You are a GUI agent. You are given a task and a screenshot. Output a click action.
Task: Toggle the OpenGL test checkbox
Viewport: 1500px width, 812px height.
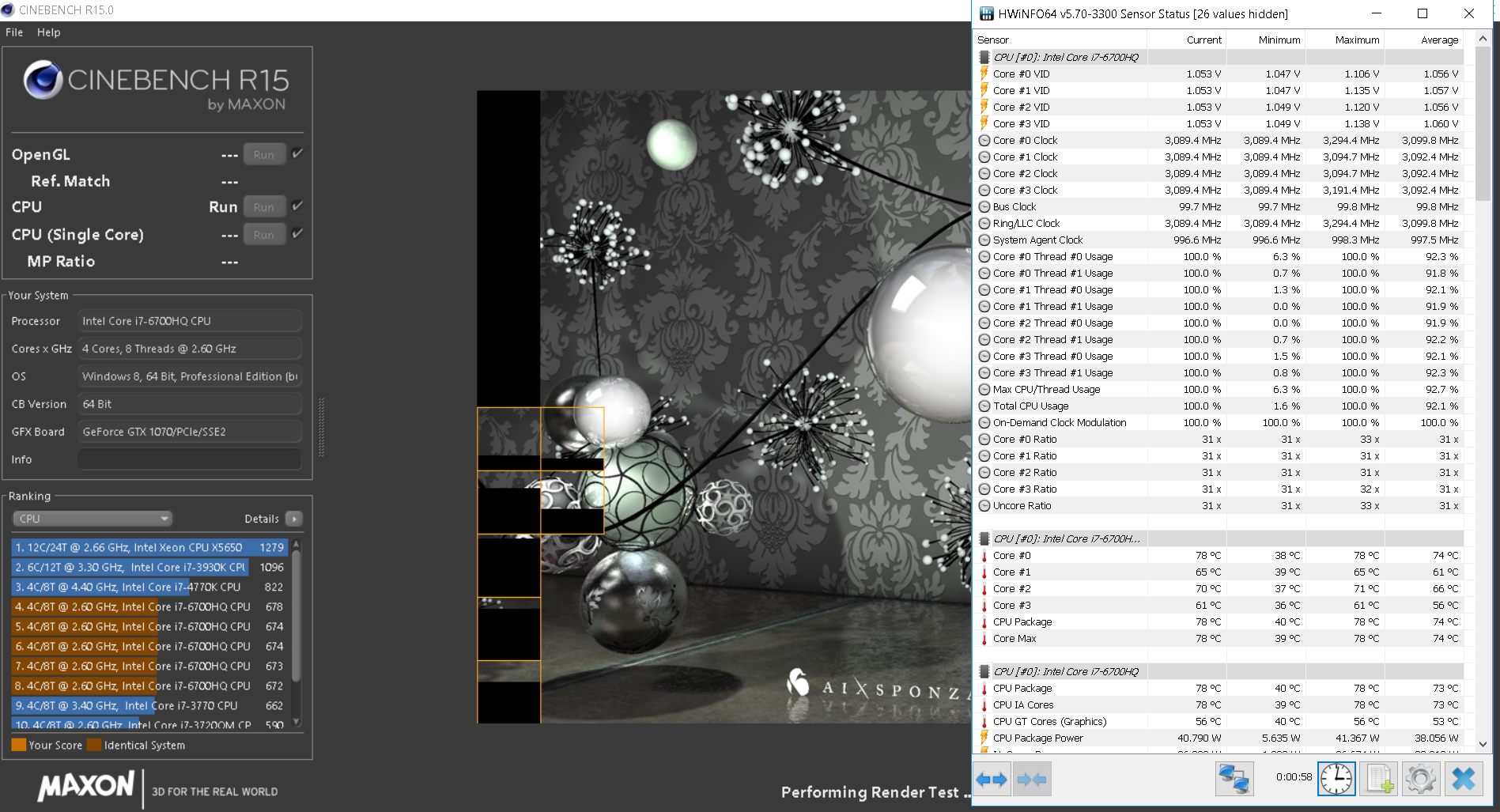[297, 154]
